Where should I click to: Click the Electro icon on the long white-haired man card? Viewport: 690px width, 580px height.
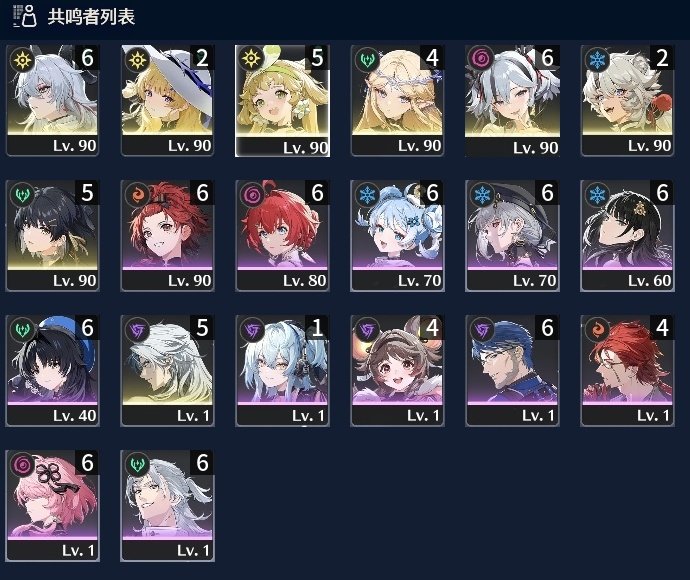pyautogui.click(x=137, y=330)
